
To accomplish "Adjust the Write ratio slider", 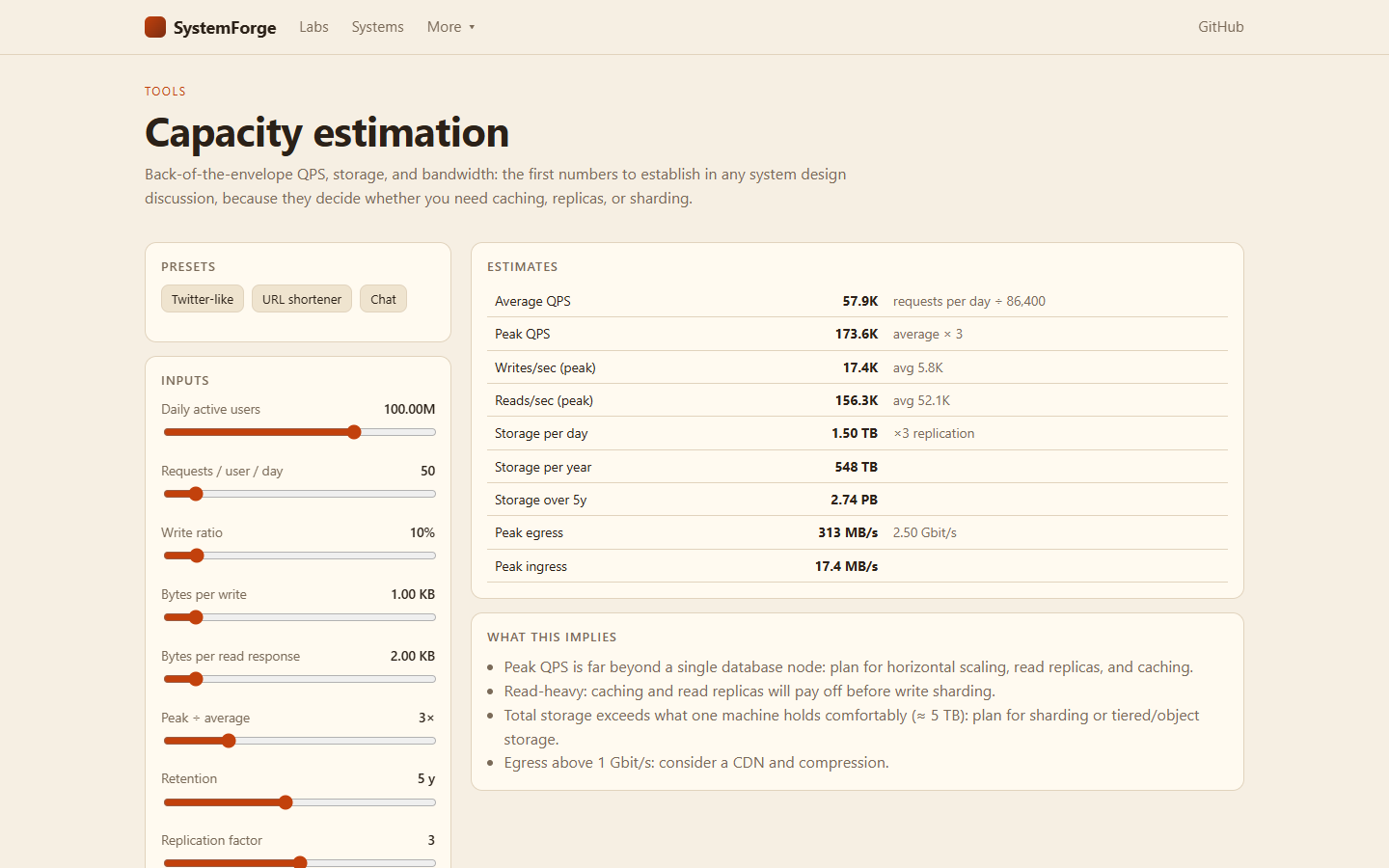I will pos(299,556).
